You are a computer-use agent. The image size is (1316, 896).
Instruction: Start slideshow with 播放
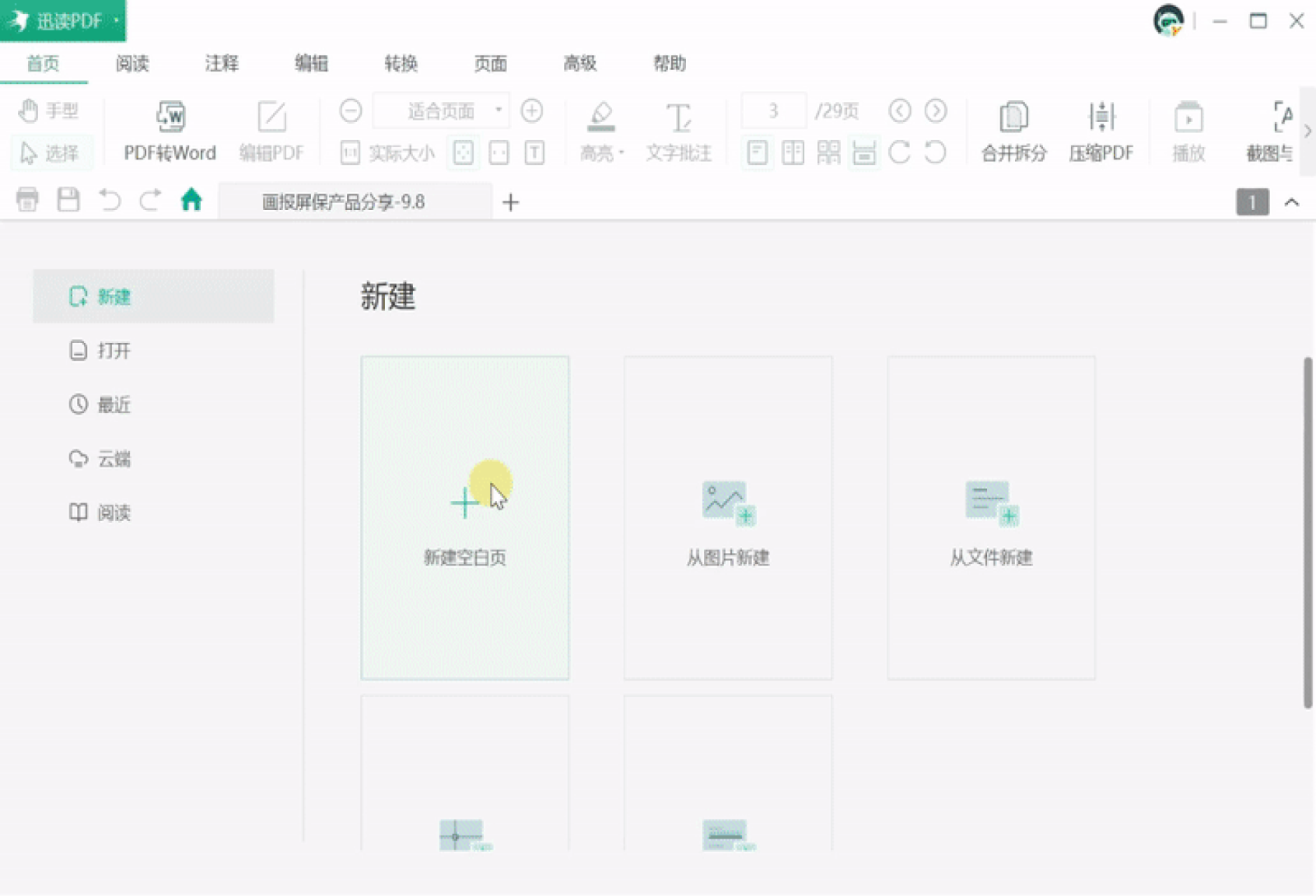[1188, 131]
